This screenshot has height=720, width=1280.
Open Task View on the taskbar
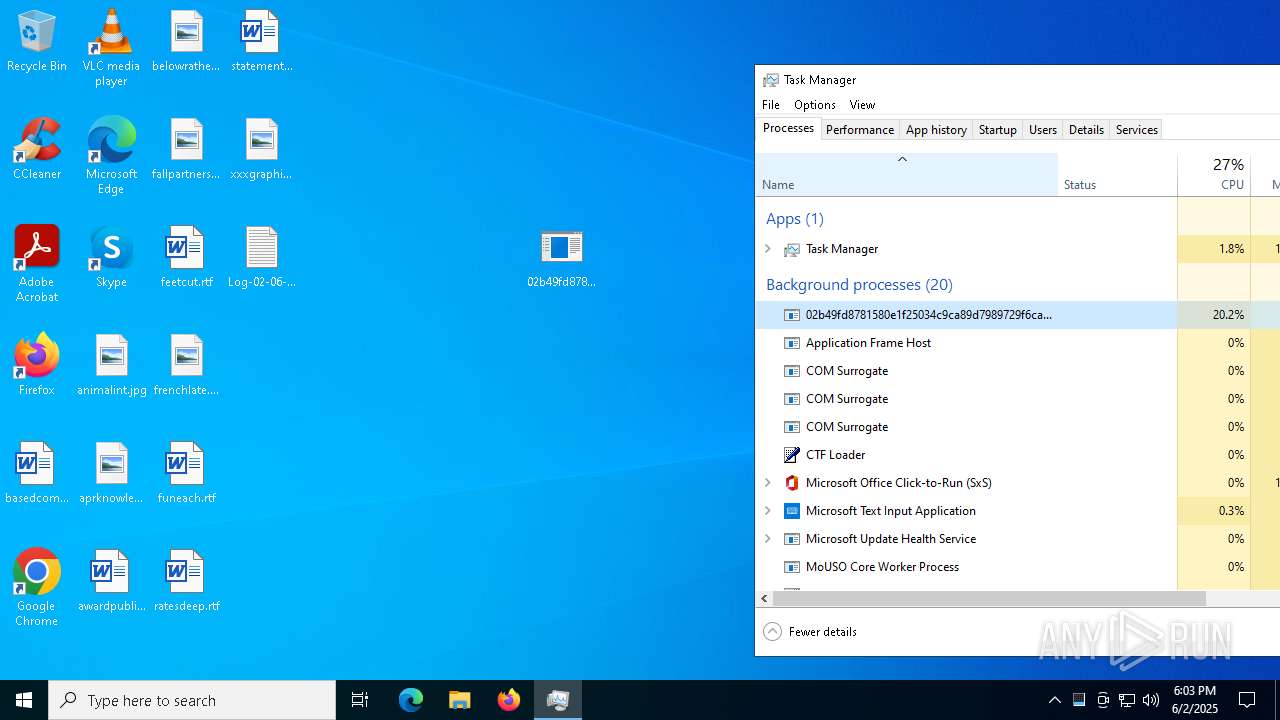[x=360, y=700]
